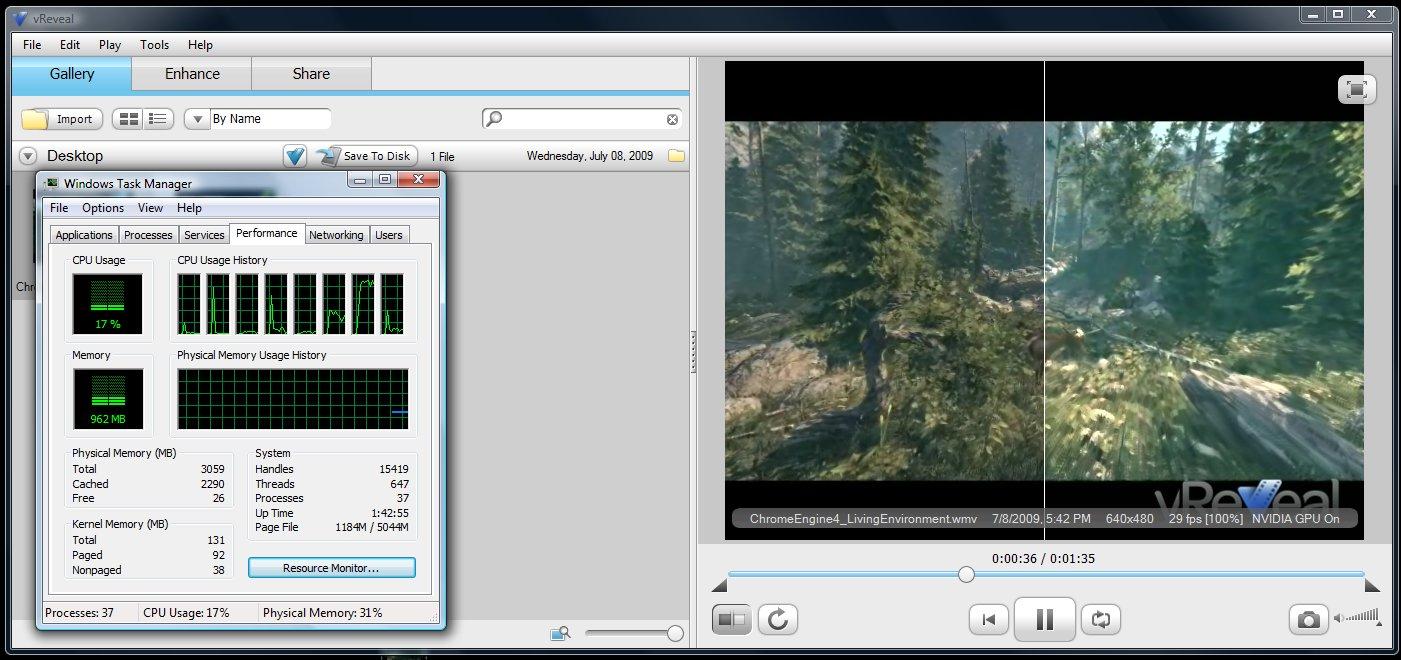Click inside the gallery search field

[582, 119]
